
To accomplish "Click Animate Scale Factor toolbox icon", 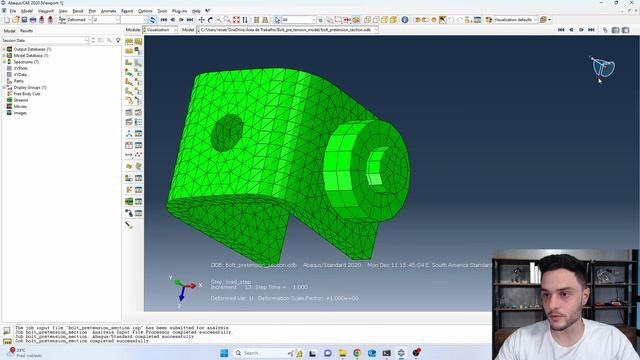I will click(x=129, y=112).
